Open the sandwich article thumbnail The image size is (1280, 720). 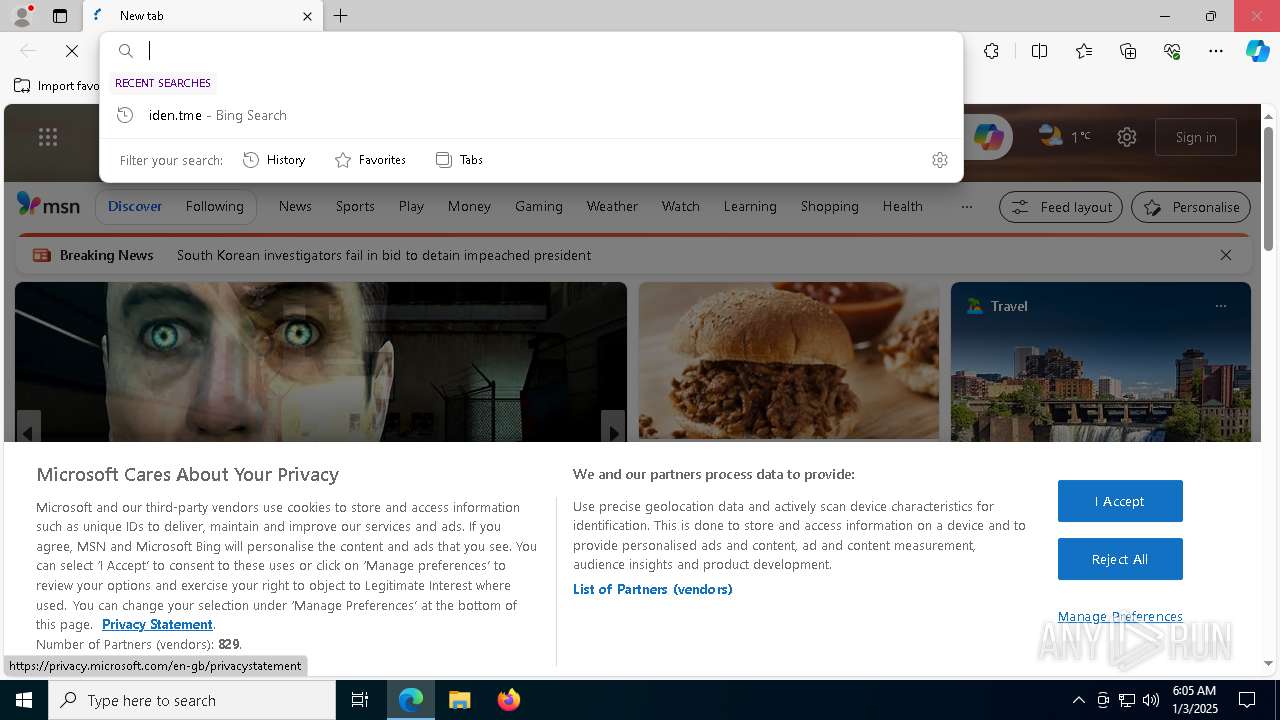(789, 361)
